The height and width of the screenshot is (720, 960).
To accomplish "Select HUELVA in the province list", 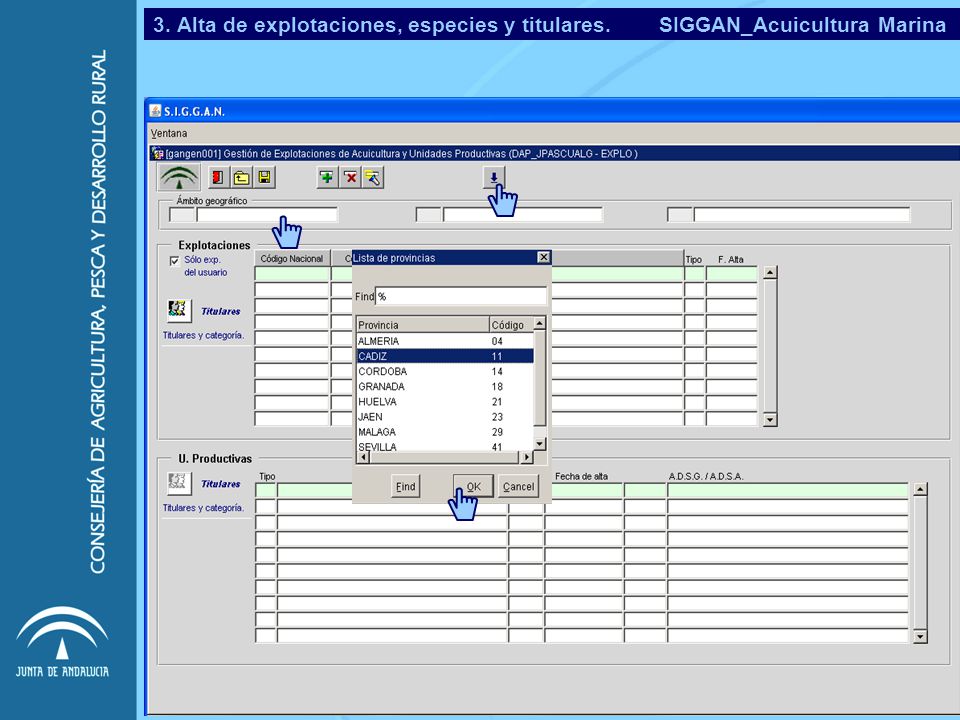I will tap(445, 402).
